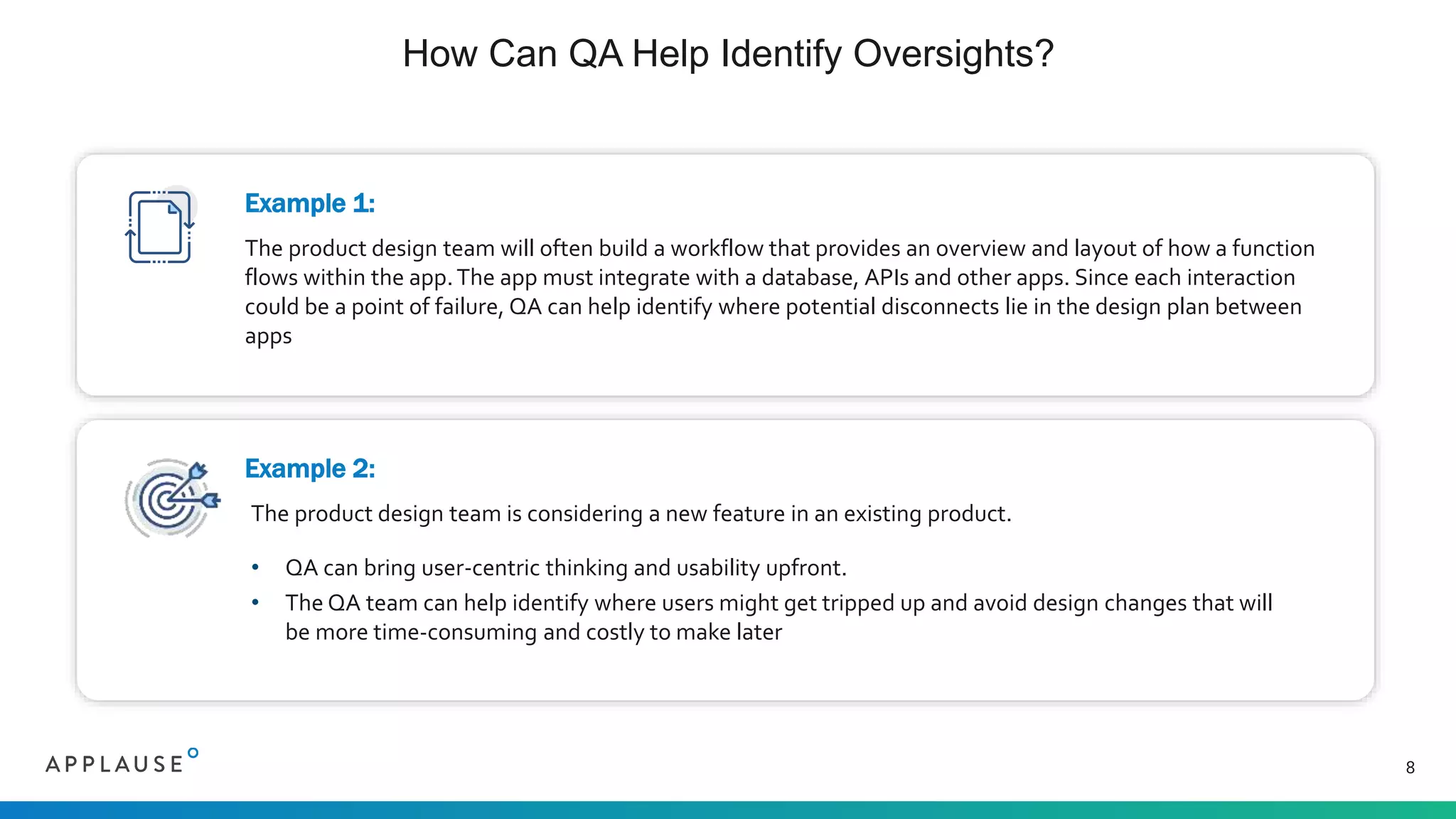The image size is (1456, 819).
Task: Click the word 'apps' ending Example 1
Action: (268, 336)
